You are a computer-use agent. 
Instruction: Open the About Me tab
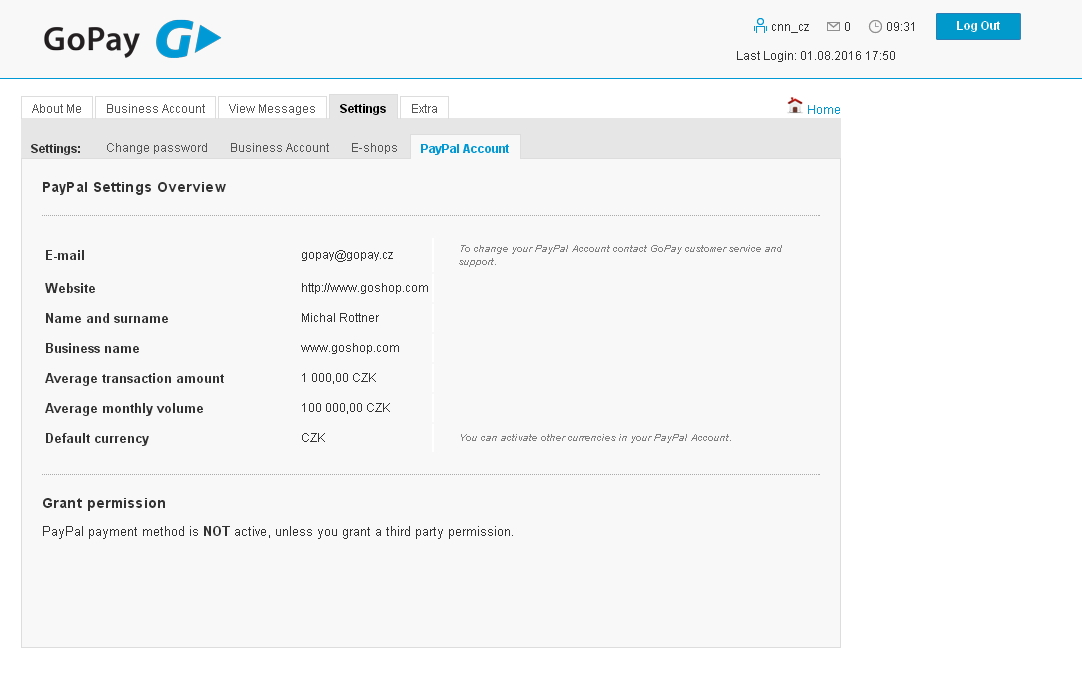point(57,108)
